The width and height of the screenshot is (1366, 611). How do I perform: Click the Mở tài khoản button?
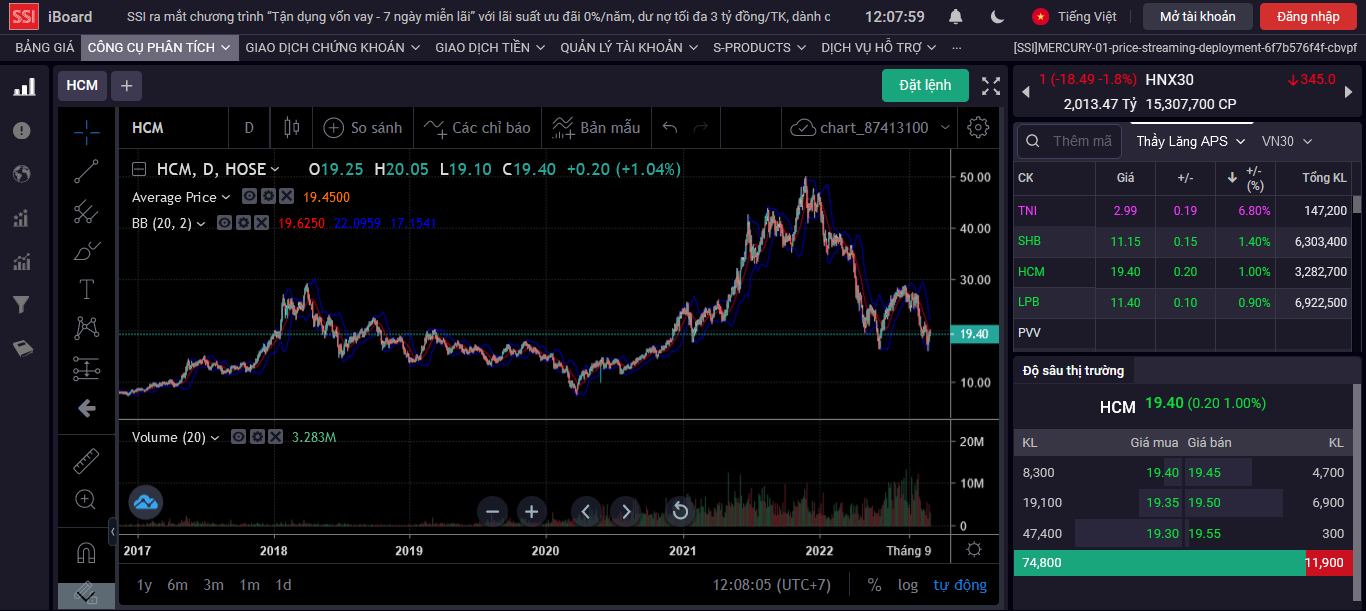coord(1197,16)
